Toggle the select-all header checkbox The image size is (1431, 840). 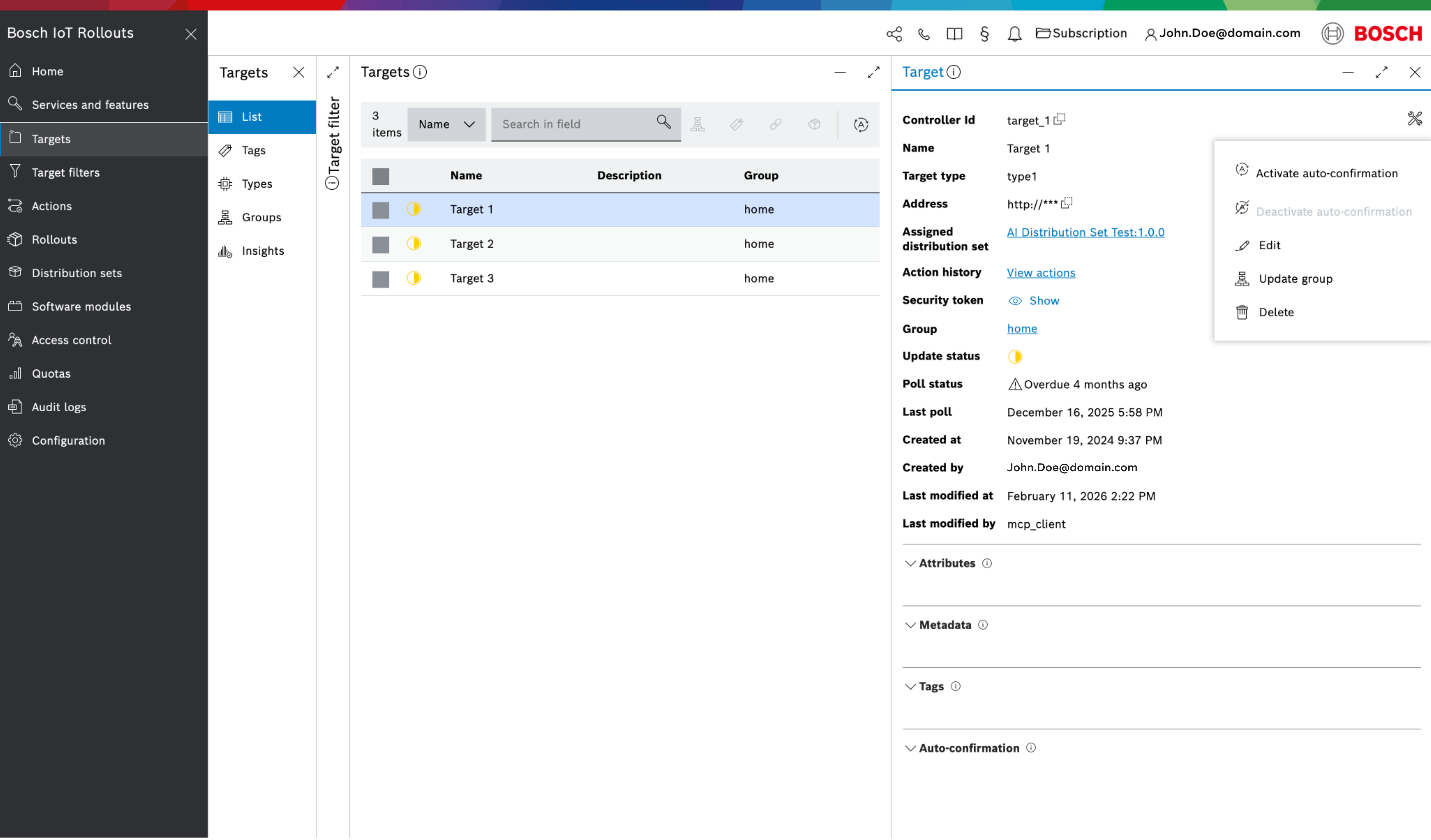(380, 177)
